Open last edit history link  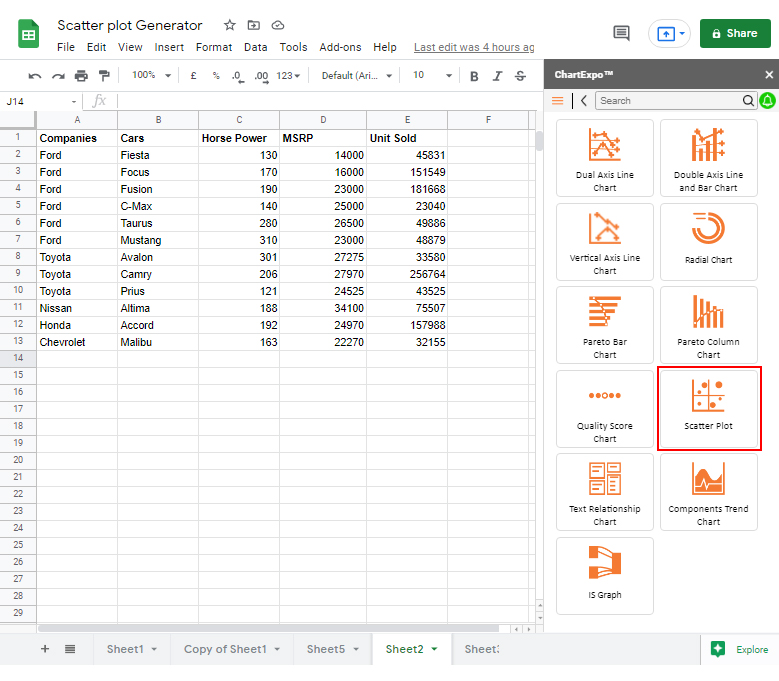474,47
